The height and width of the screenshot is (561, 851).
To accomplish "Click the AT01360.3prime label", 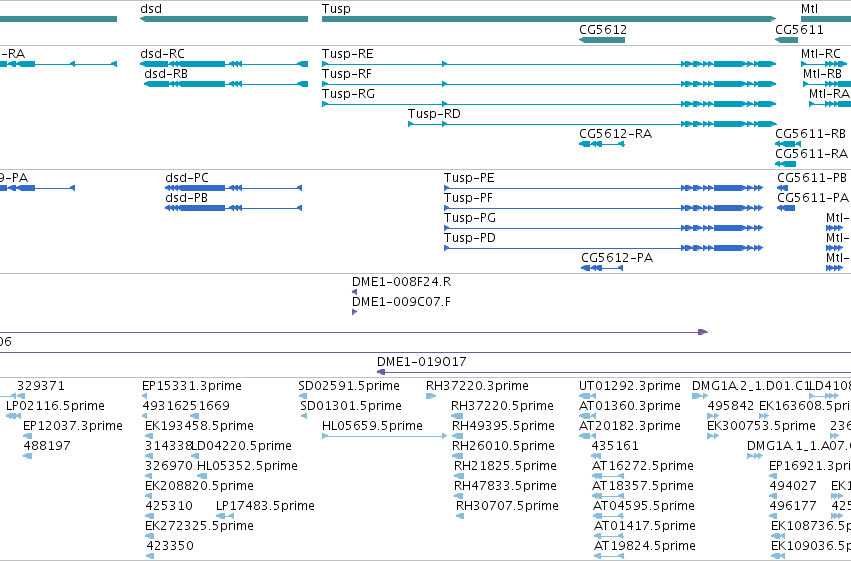I will coord(630,406).
